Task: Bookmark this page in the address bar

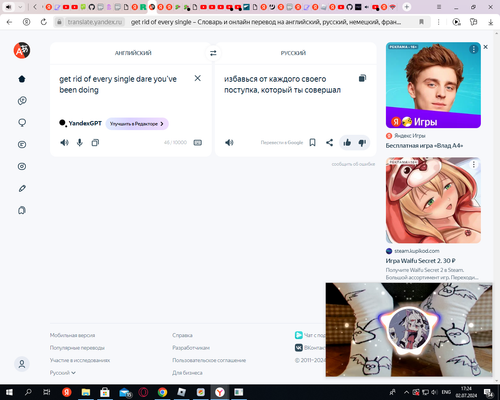Action: [421, 22]
